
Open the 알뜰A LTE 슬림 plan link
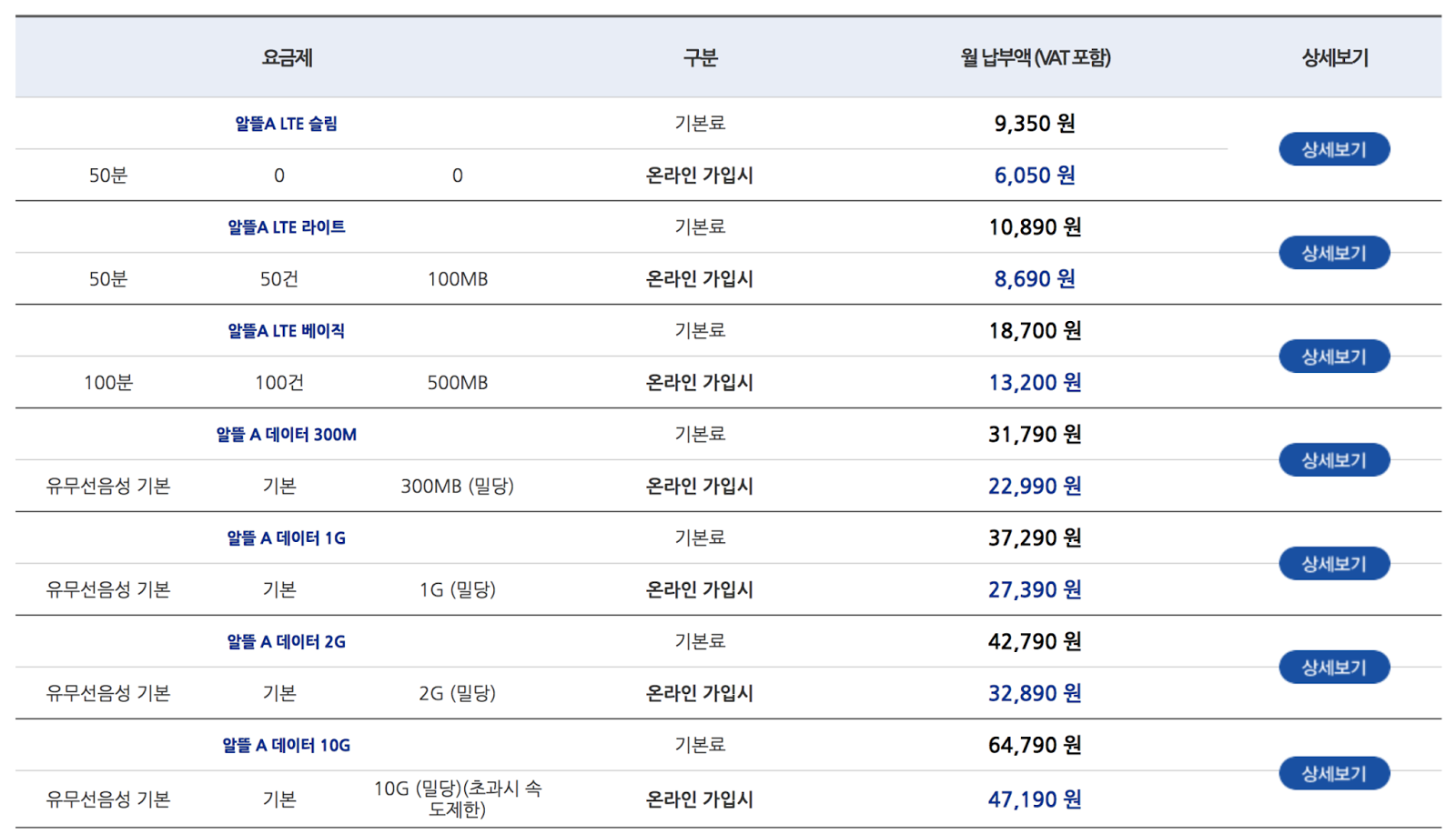point(286,124)
